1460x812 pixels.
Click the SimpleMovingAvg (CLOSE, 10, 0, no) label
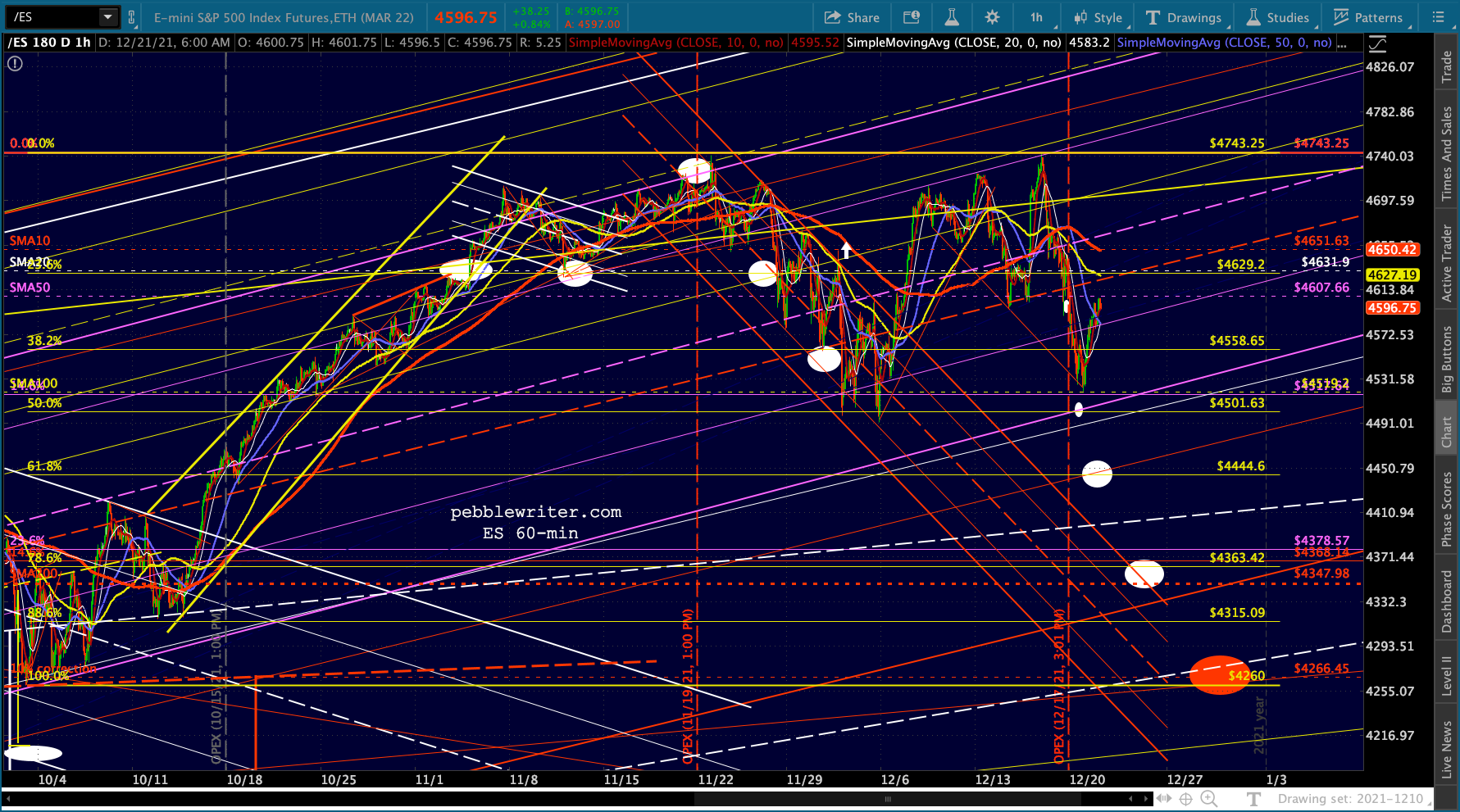676,43
